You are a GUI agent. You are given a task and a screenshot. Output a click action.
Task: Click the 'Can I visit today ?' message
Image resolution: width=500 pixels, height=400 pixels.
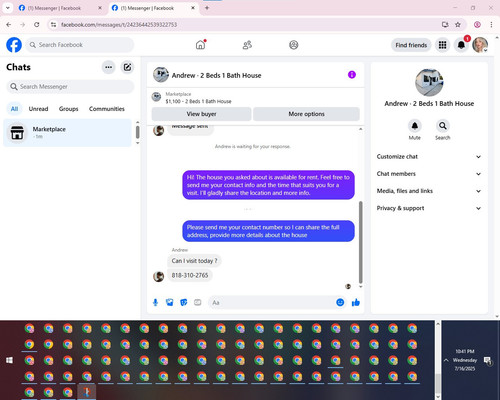click(x=194, y=261)
